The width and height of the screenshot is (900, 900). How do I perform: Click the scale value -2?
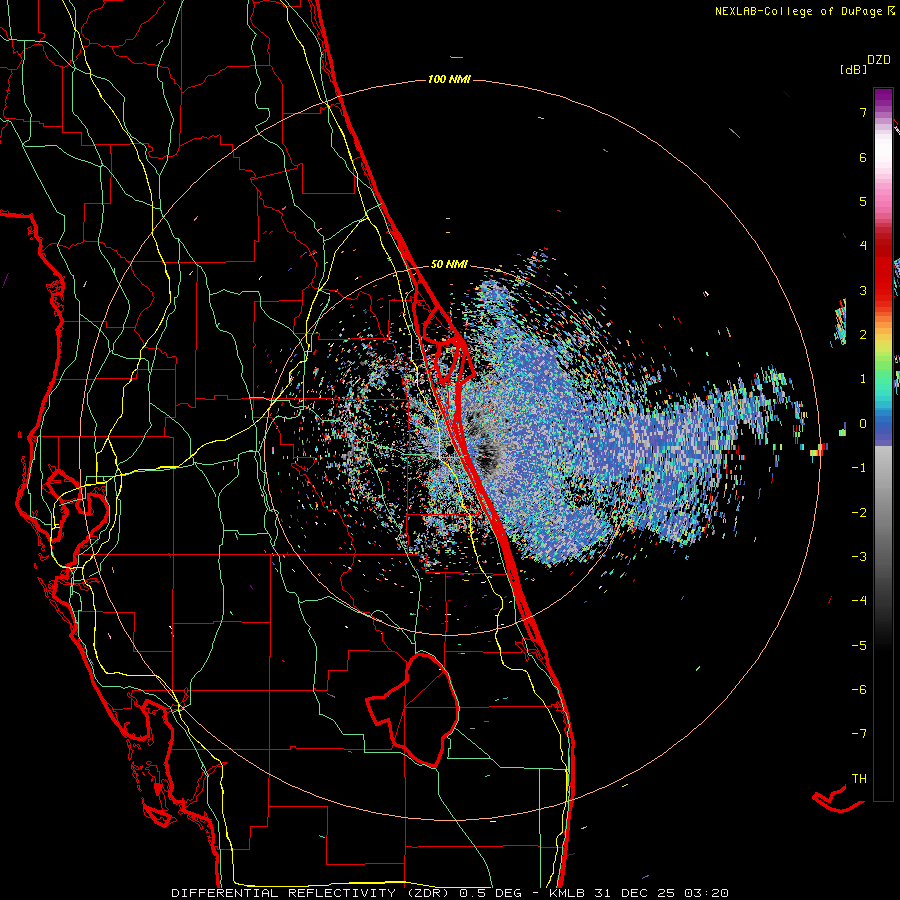859,513
